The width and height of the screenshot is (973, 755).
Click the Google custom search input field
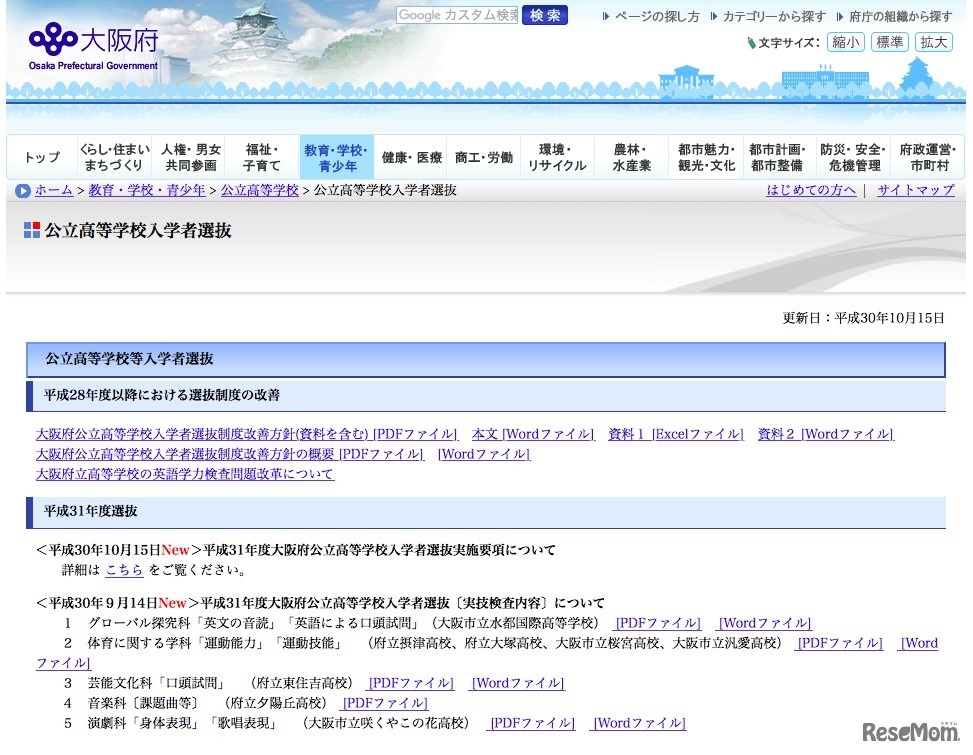click(x=457, y=15)
